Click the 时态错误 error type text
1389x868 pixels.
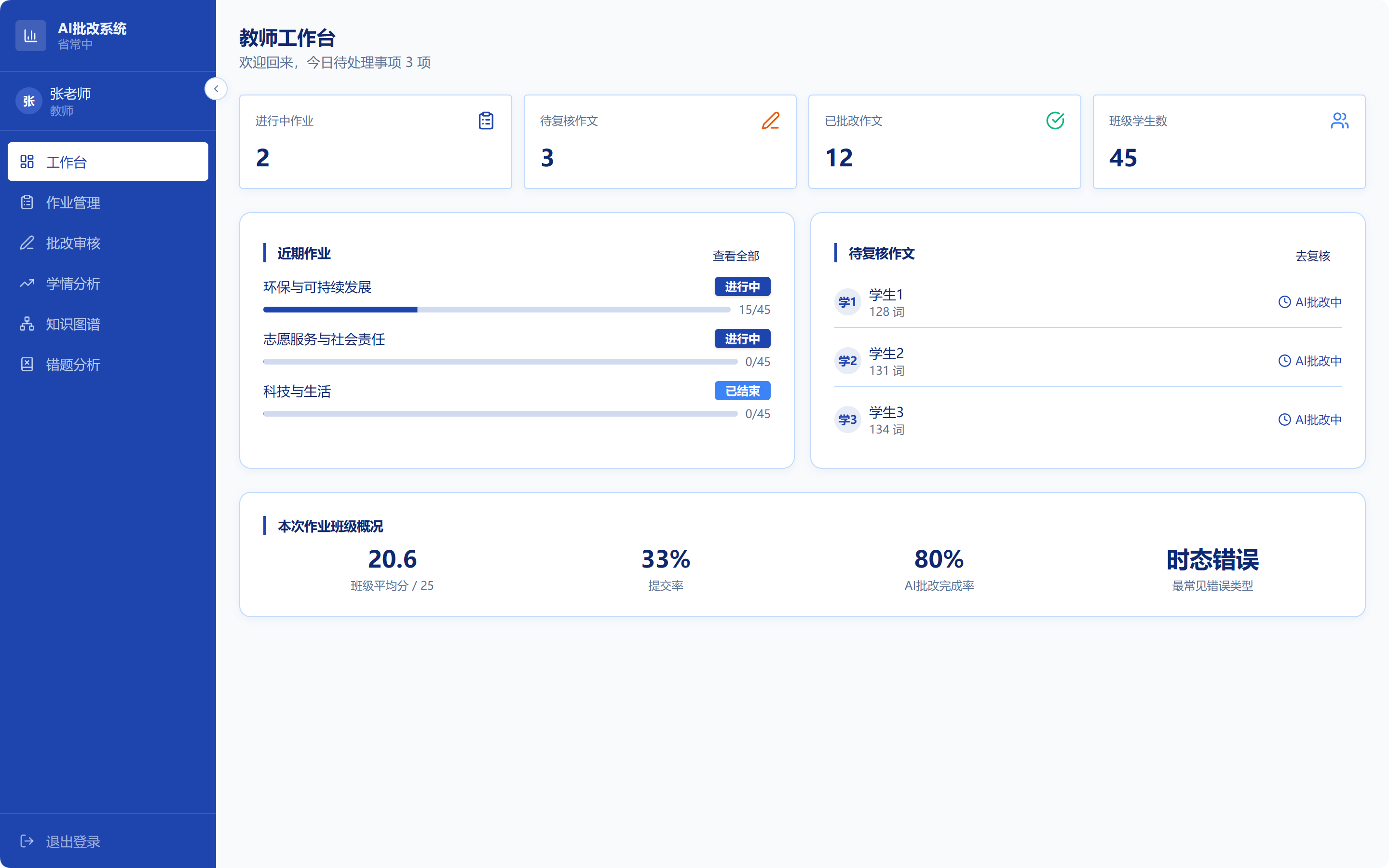(x=1212, y=560)
